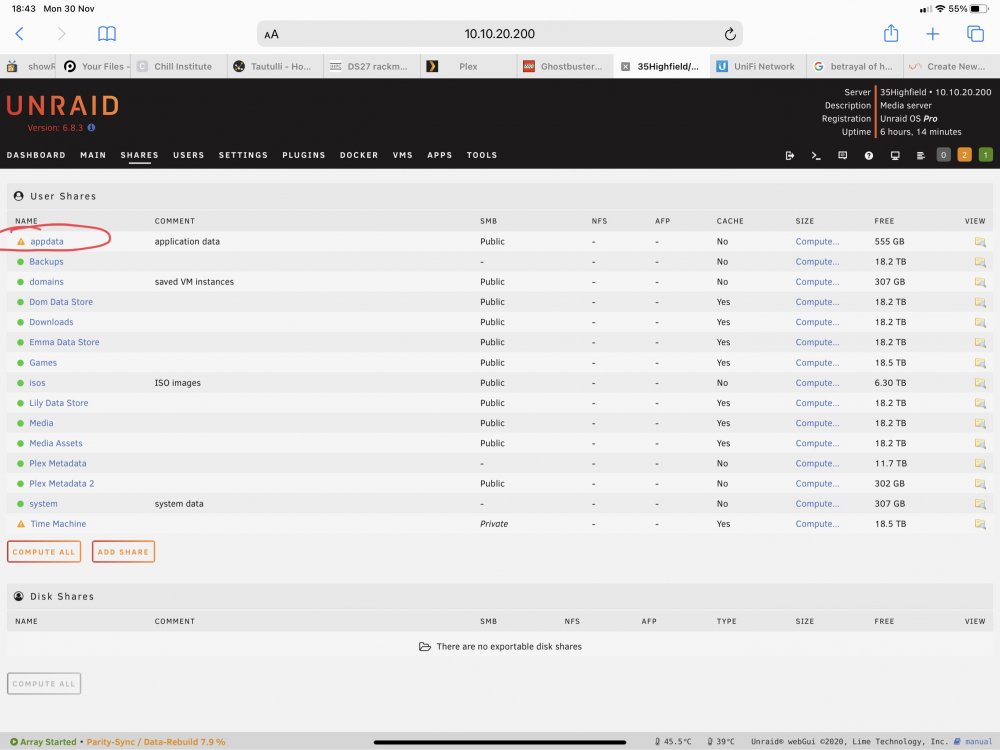Click the UNRAID logo
This screenshot has height=750, width=1000.
point(62,106)
